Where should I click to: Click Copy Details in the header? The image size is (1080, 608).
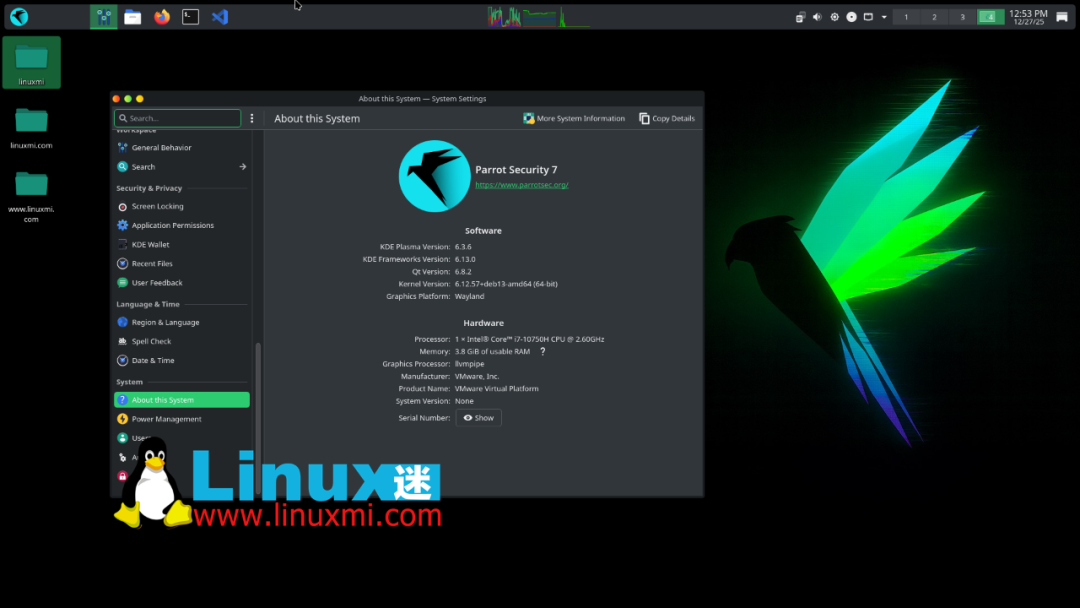pos(666,118)
